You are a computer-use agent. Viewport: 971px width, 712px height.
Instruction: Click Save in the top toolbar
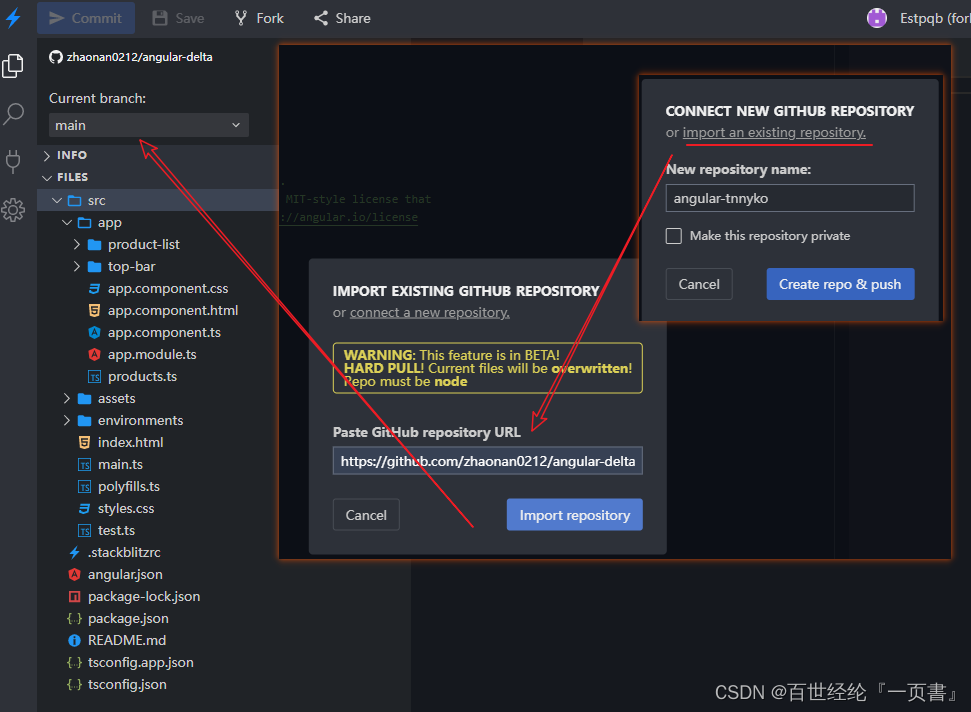178,18
